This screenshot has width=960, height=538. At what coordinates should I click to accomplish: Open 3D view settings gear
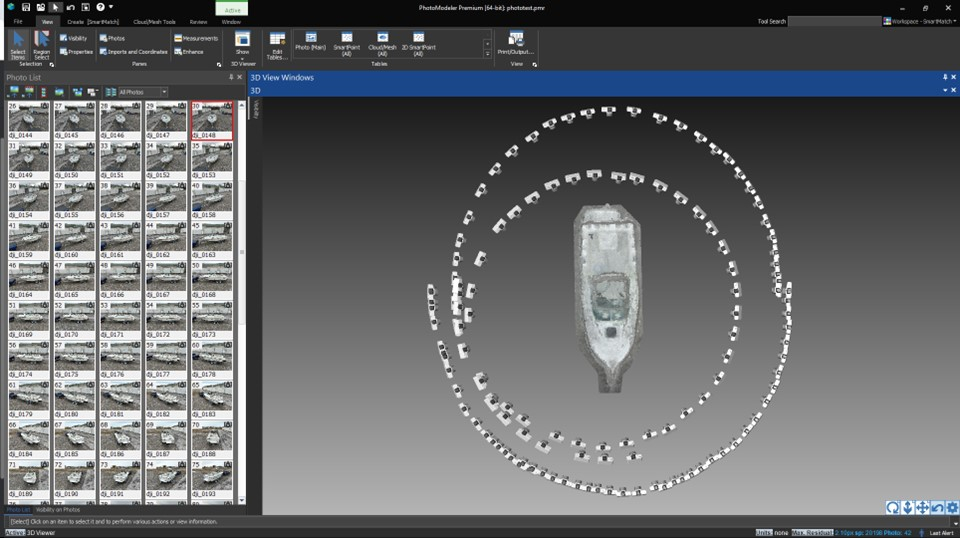click(x=952, y=508)
